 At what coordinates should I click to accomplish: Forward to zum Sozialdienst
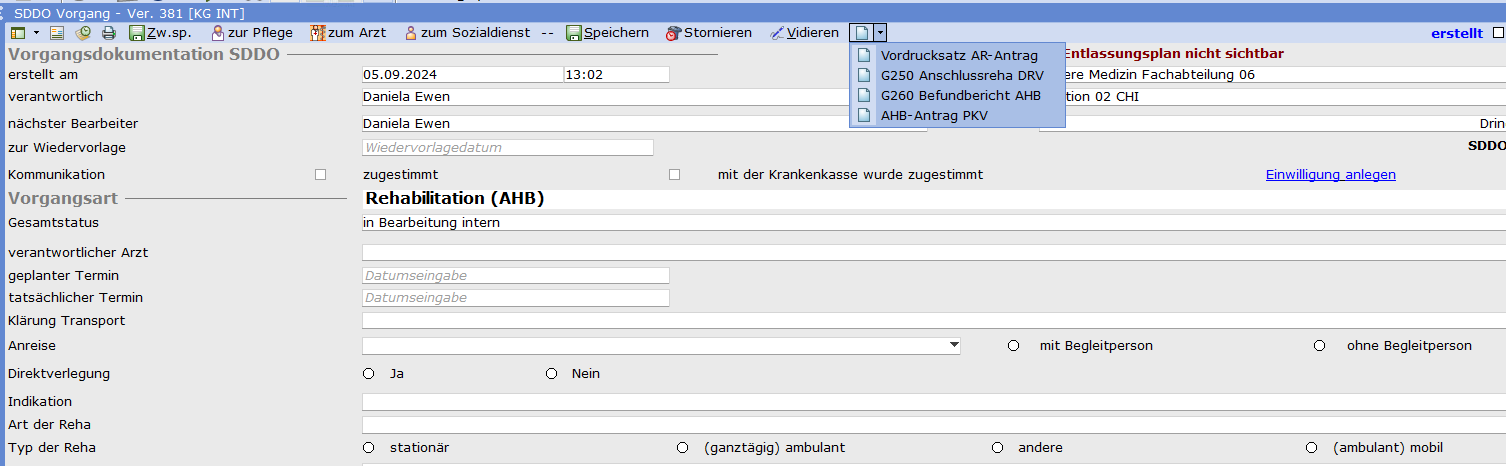[x=467, y=33]
